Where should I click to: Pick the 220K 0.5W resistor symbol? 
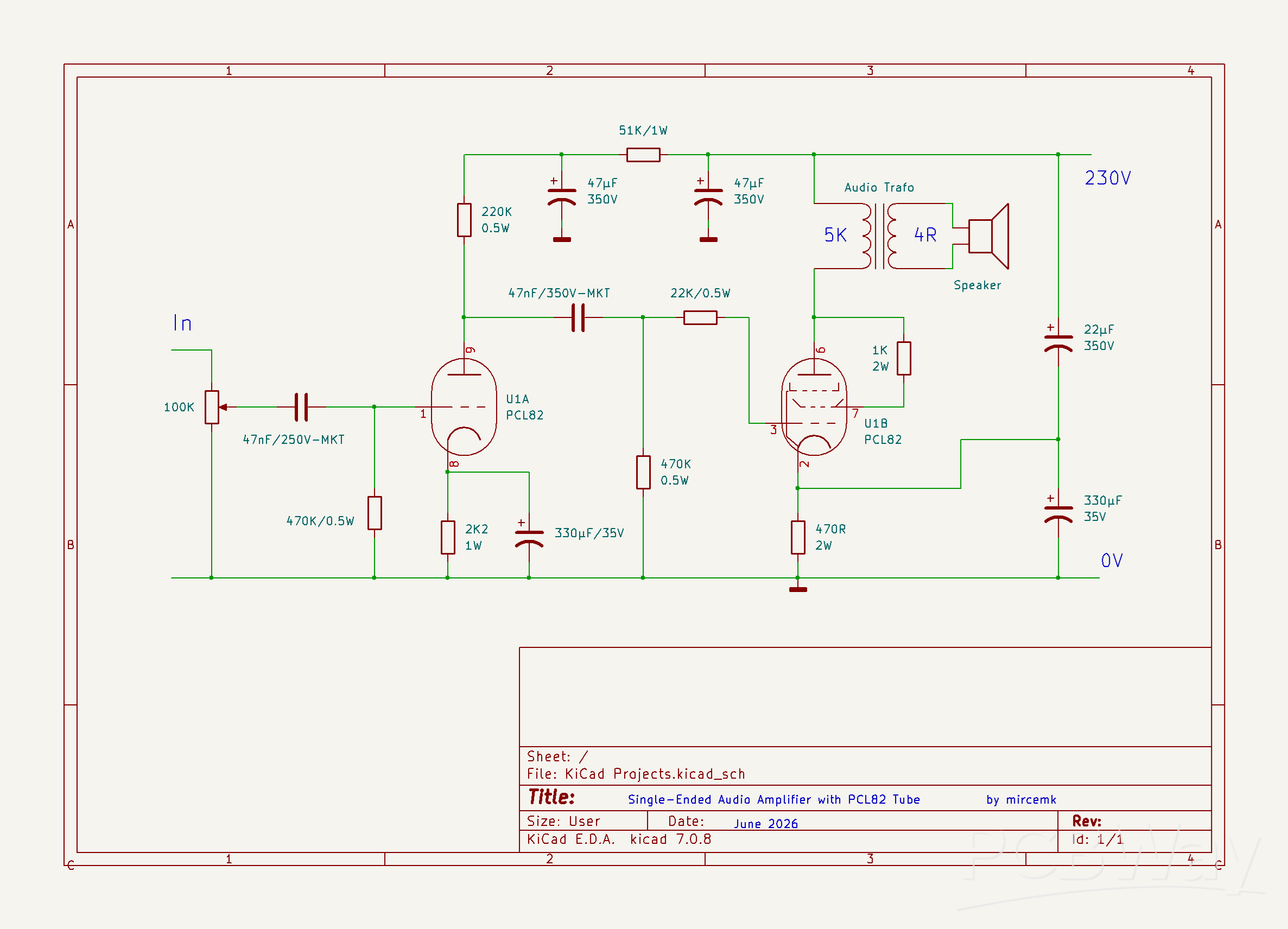[464, 220]
